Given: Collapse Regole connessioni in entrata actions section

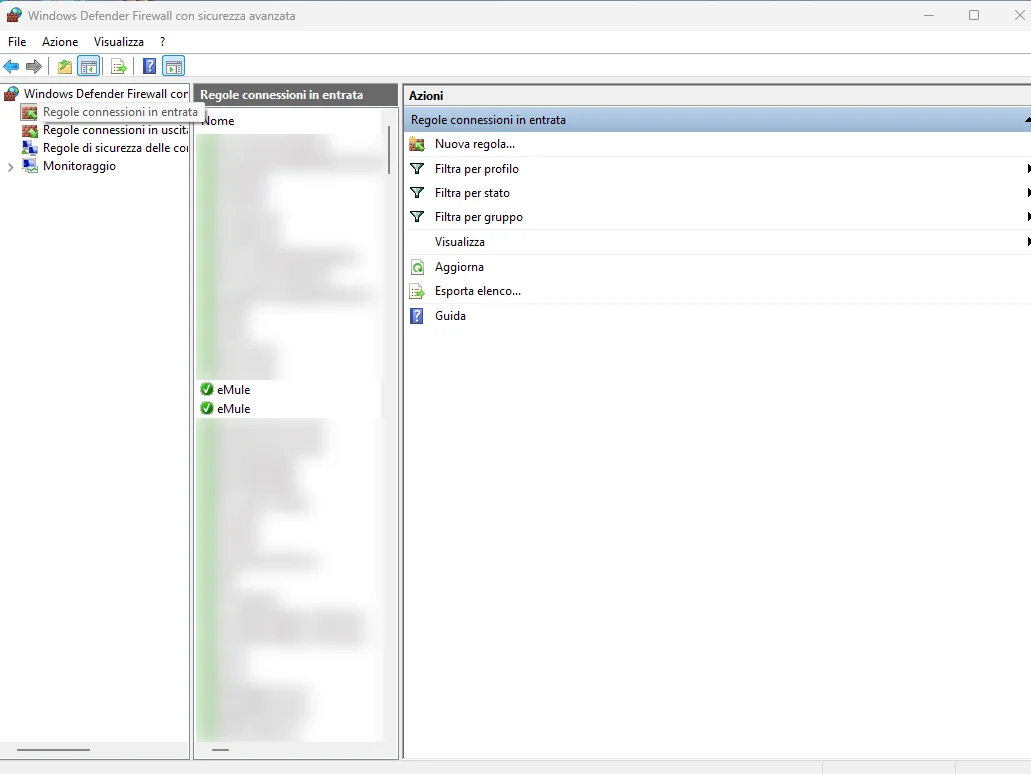Looking at the screenshot, I should pyautogui.click(x=1027, y=120).
